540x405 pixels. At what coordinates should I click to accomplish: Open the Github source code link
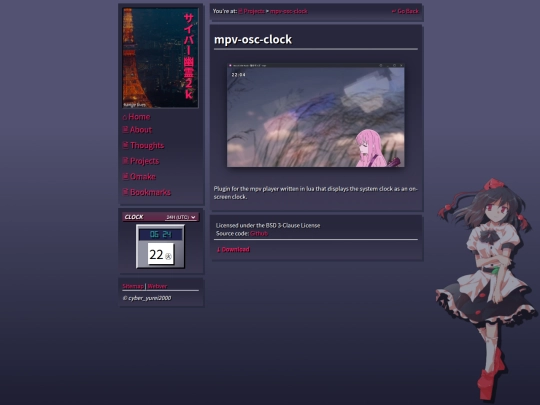pos(259,233)
